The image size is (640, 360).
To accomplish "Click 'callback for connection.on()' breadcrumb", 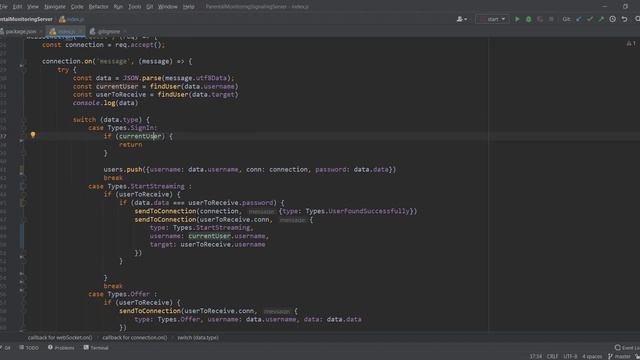I will pyautogui.click(x=135, y=338).
